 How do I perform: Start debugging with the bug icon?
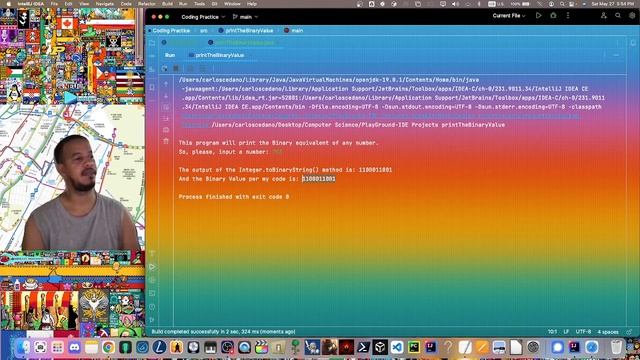coord(553,16)
